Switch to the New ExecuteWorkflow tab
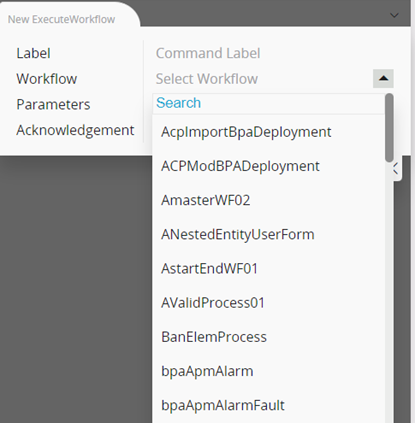Viewport: 415px width, 423px height. [x=62, y=19]
